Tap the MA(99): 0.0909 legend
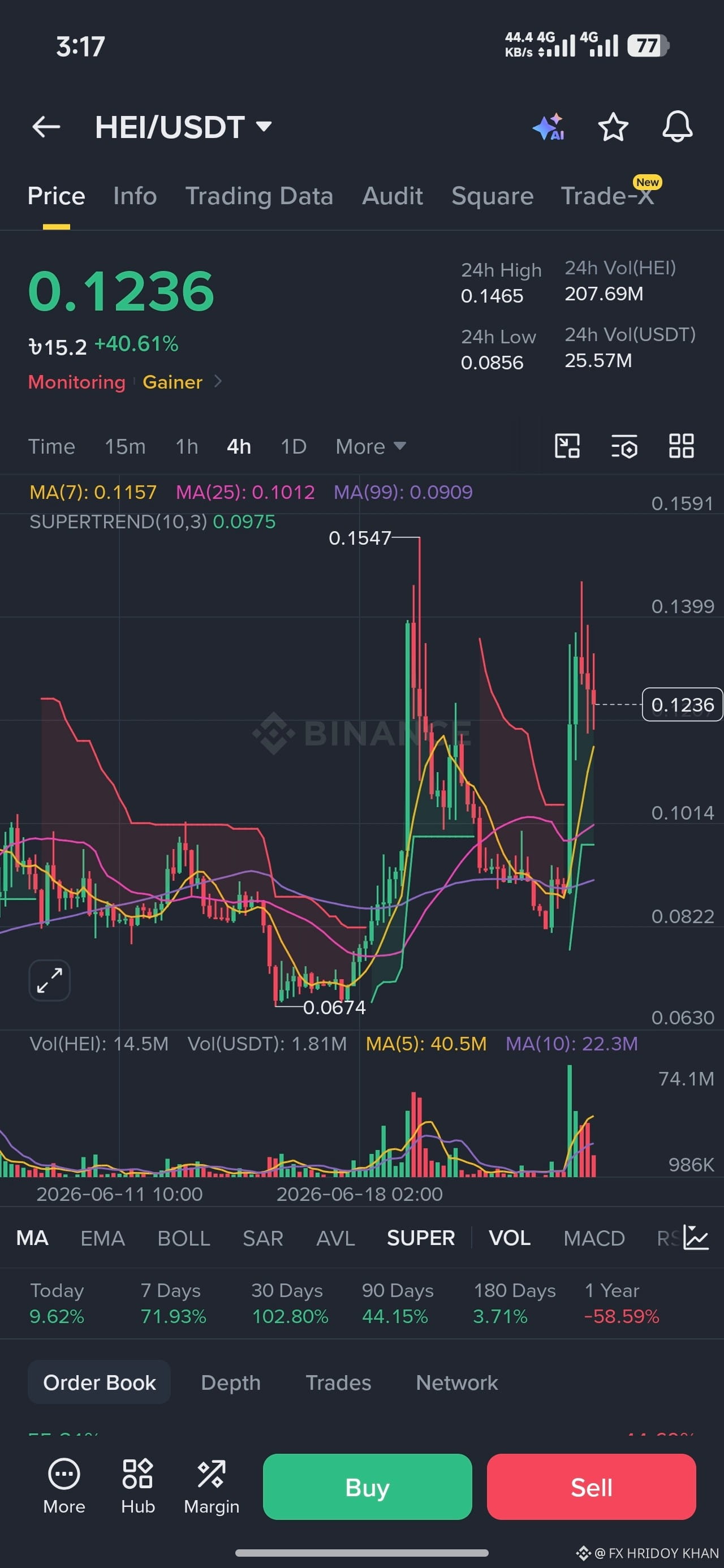 pos(403,492)
